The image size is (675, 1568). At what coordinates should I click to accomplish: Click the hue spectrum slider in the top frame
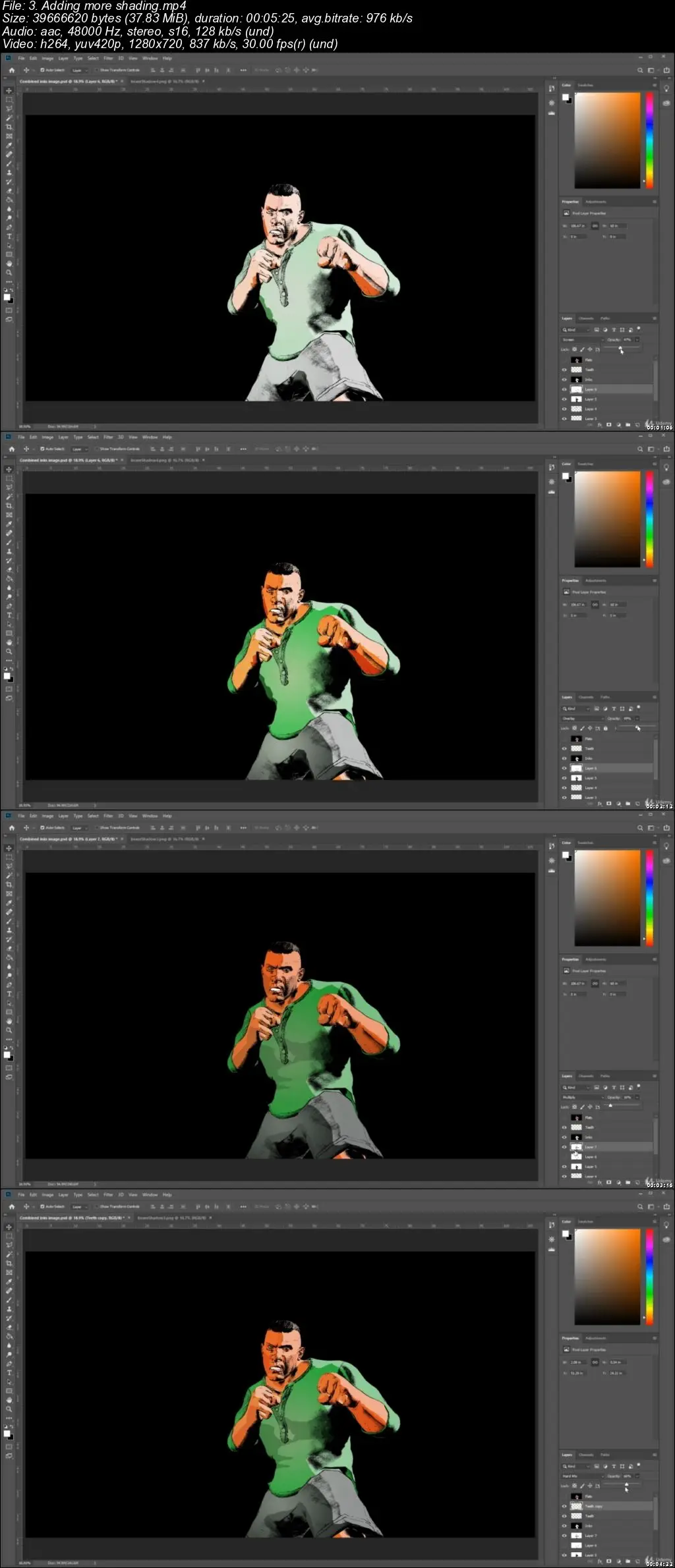[649, 140]
